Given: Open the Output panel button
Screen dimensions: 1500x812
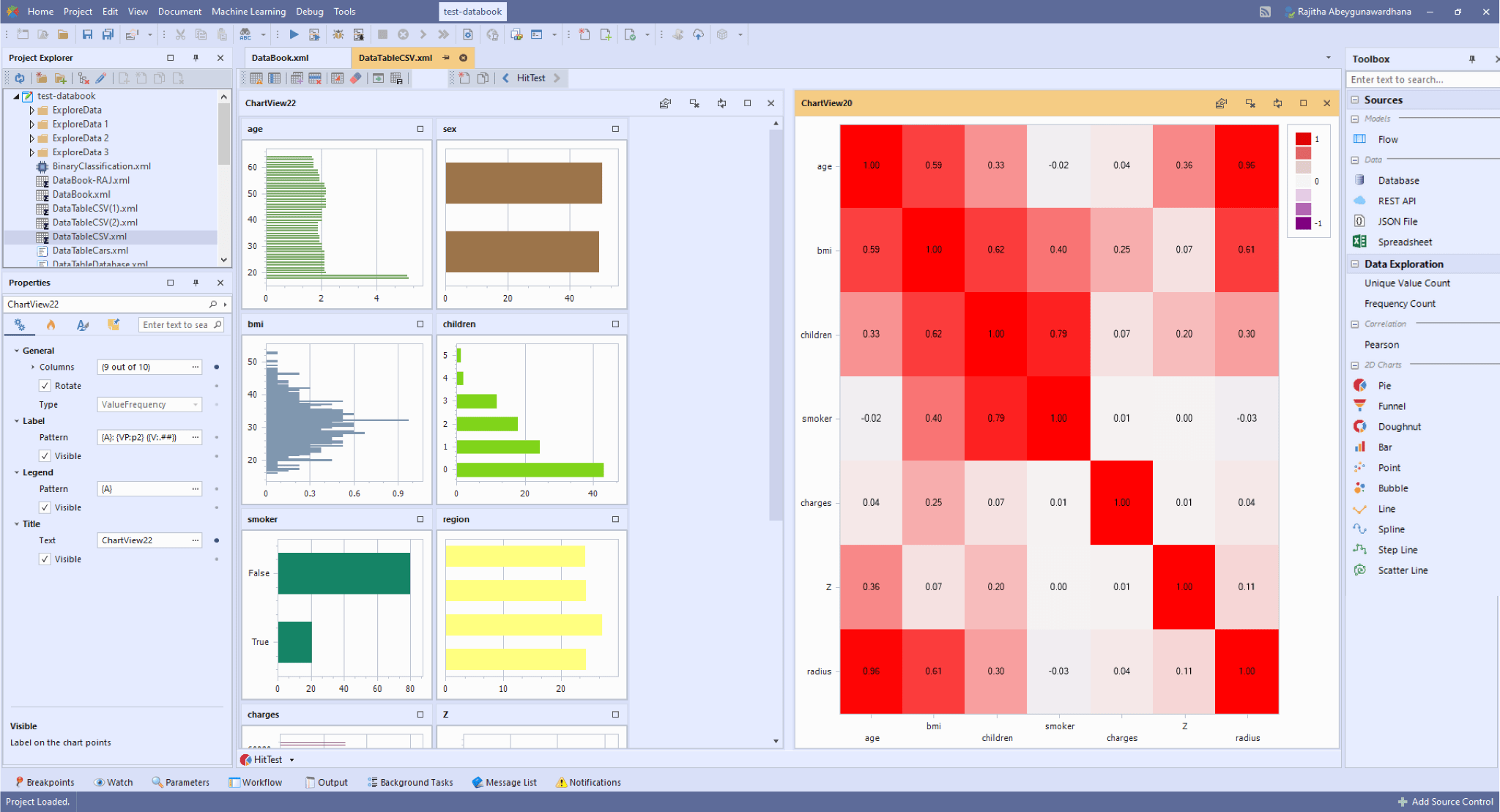Looking at the screenshot, I should point(326,782).
